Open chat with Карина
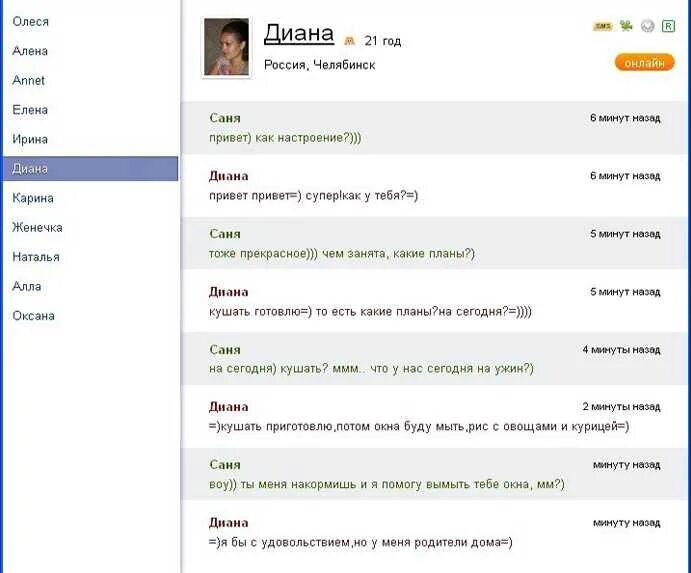The height and width of the screenshot is (573, 691). click(x=33, y=198)
